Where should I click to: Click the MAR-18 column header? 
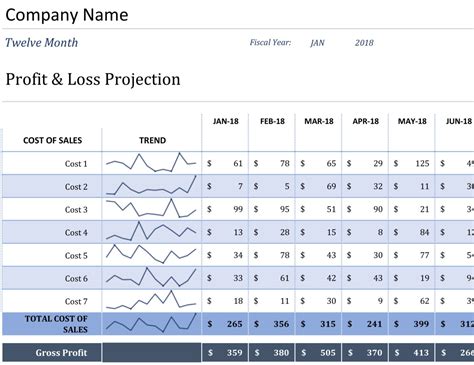click(x=319, y=121)
